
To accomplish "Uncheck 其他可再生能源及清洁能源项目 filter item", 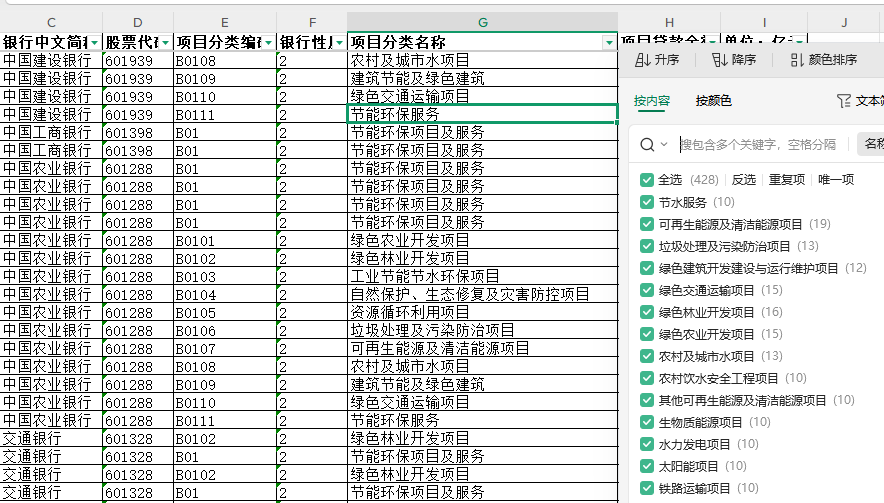I will click(x=647, y=400).
